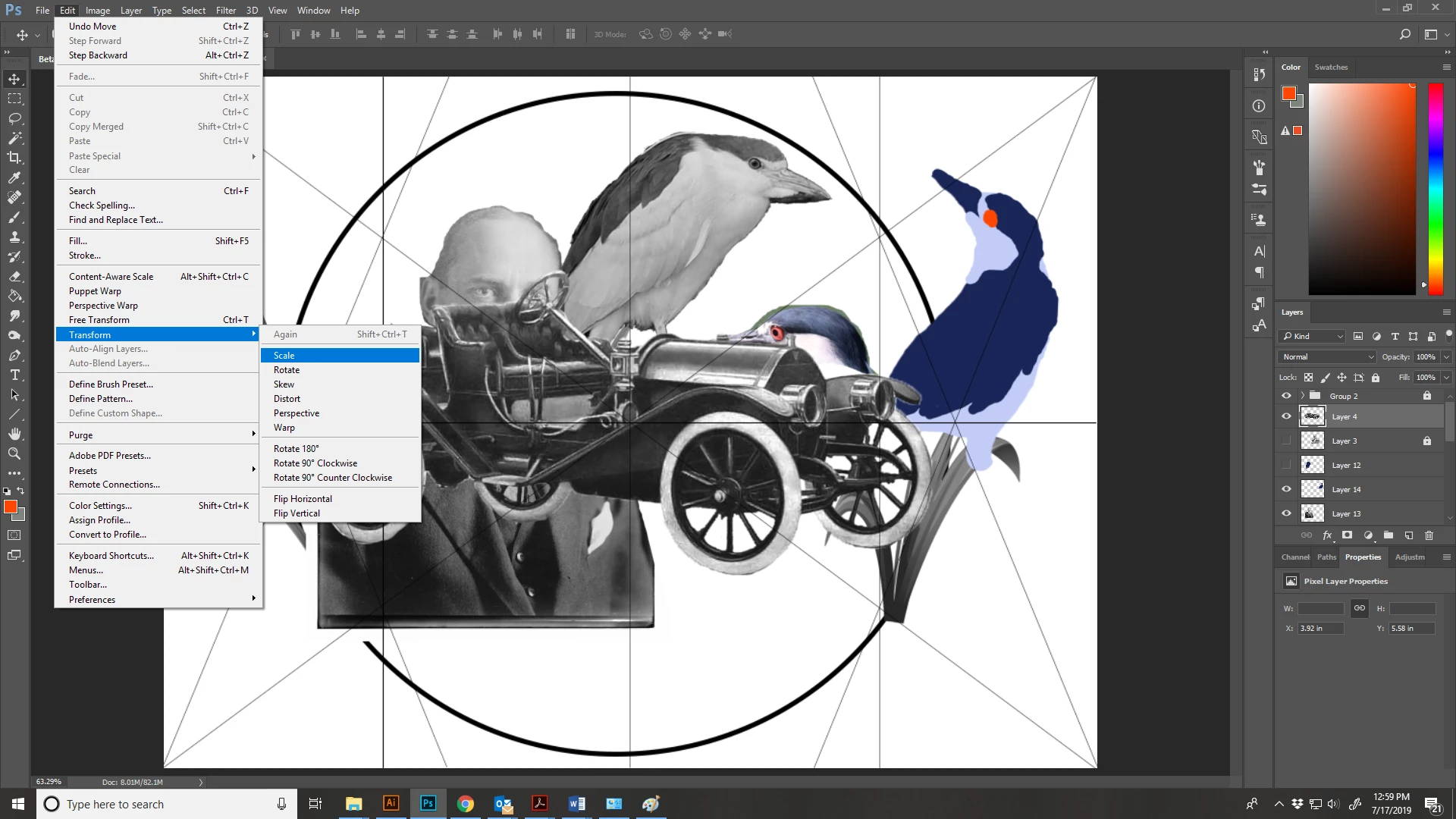Hide Layer 4 using its eye icon
Screen dimensions: 1456x819
pos(1286,416)
